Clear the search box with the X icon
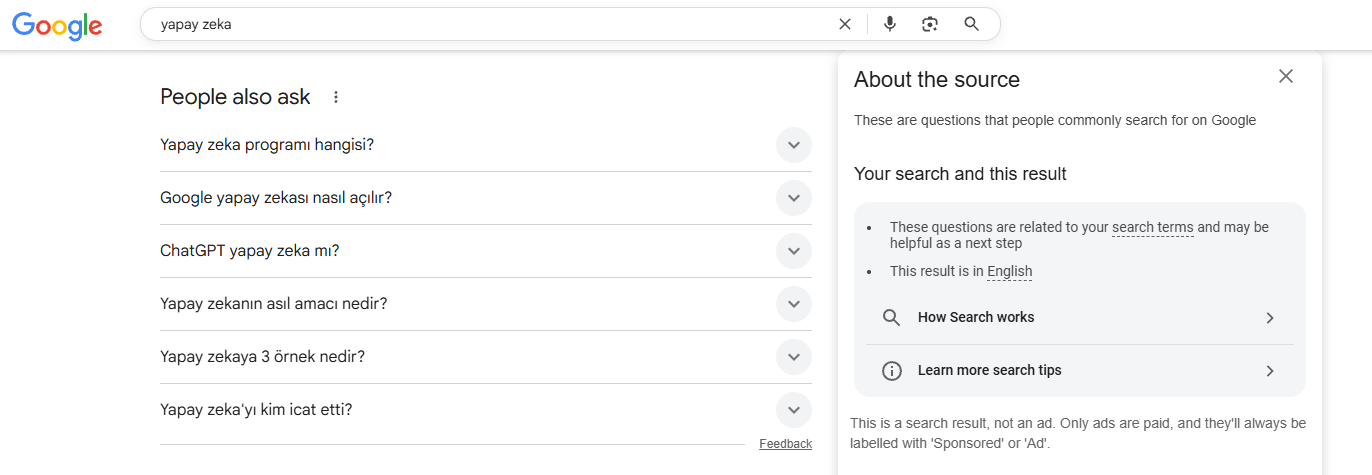Screen dimensions: 1372x475 (x=845, y=24)
